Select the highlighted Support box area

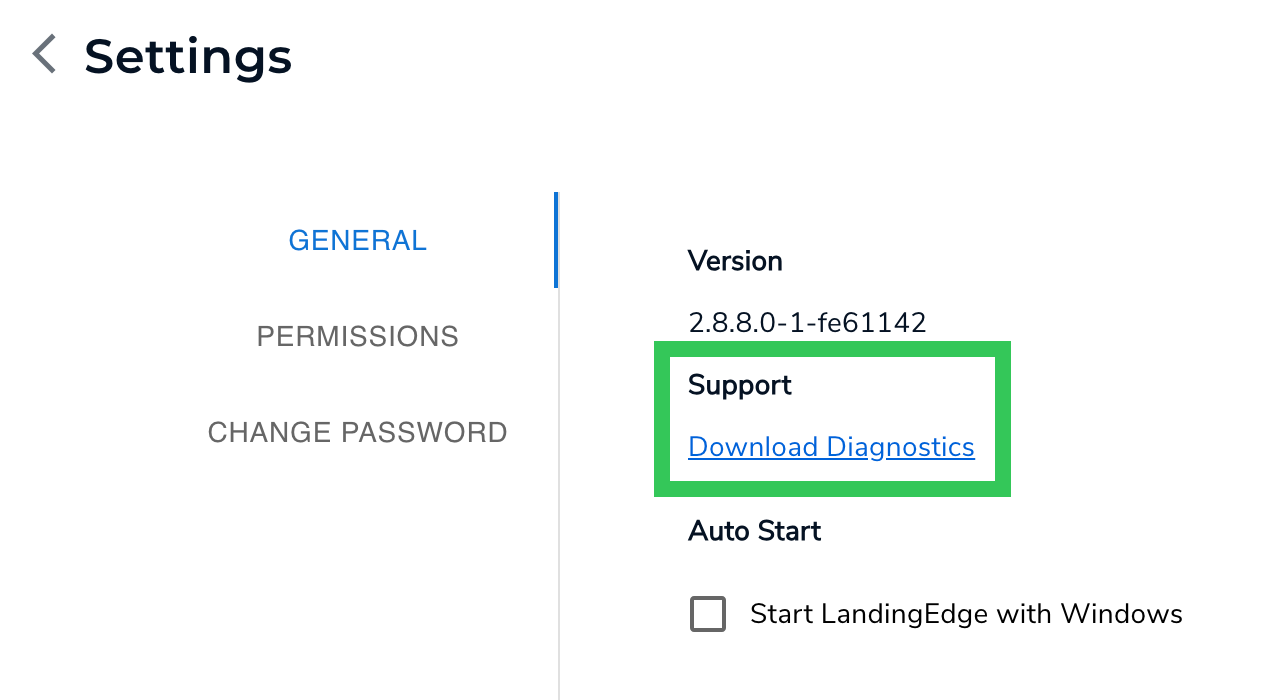(832, 418)
